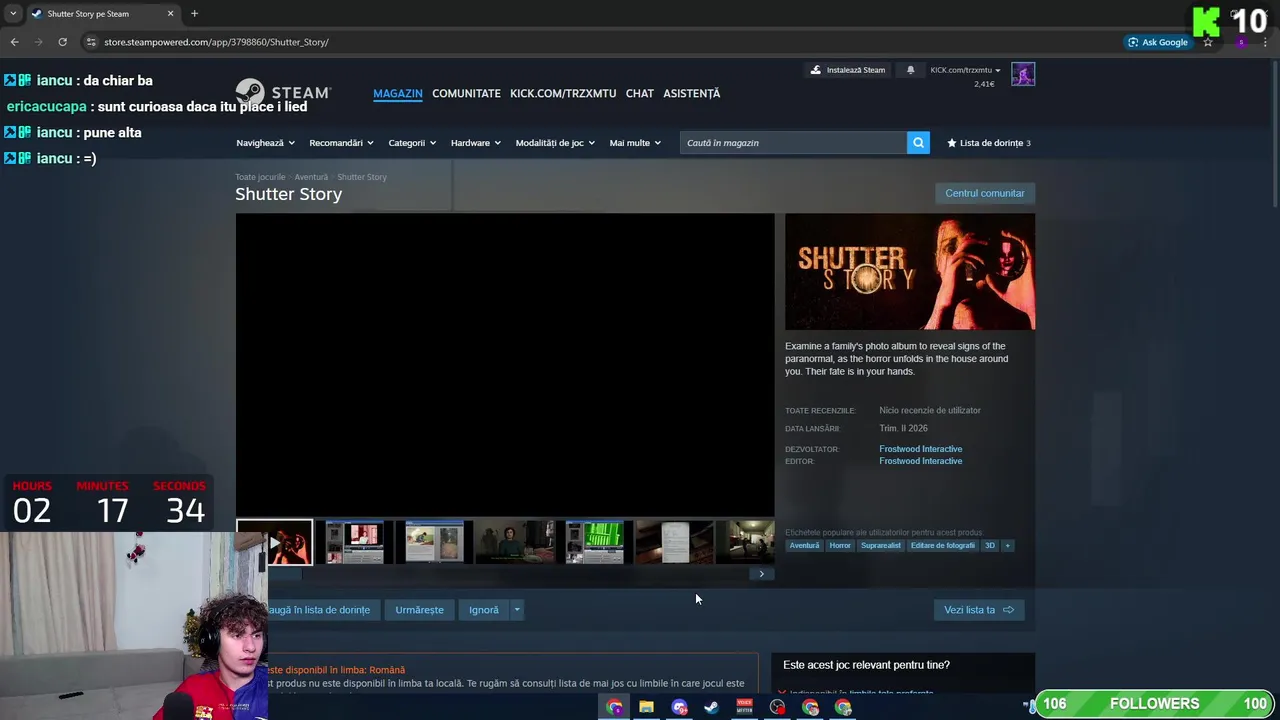
Task: Click the magnifier search button
Action: (x=918, y=143)
